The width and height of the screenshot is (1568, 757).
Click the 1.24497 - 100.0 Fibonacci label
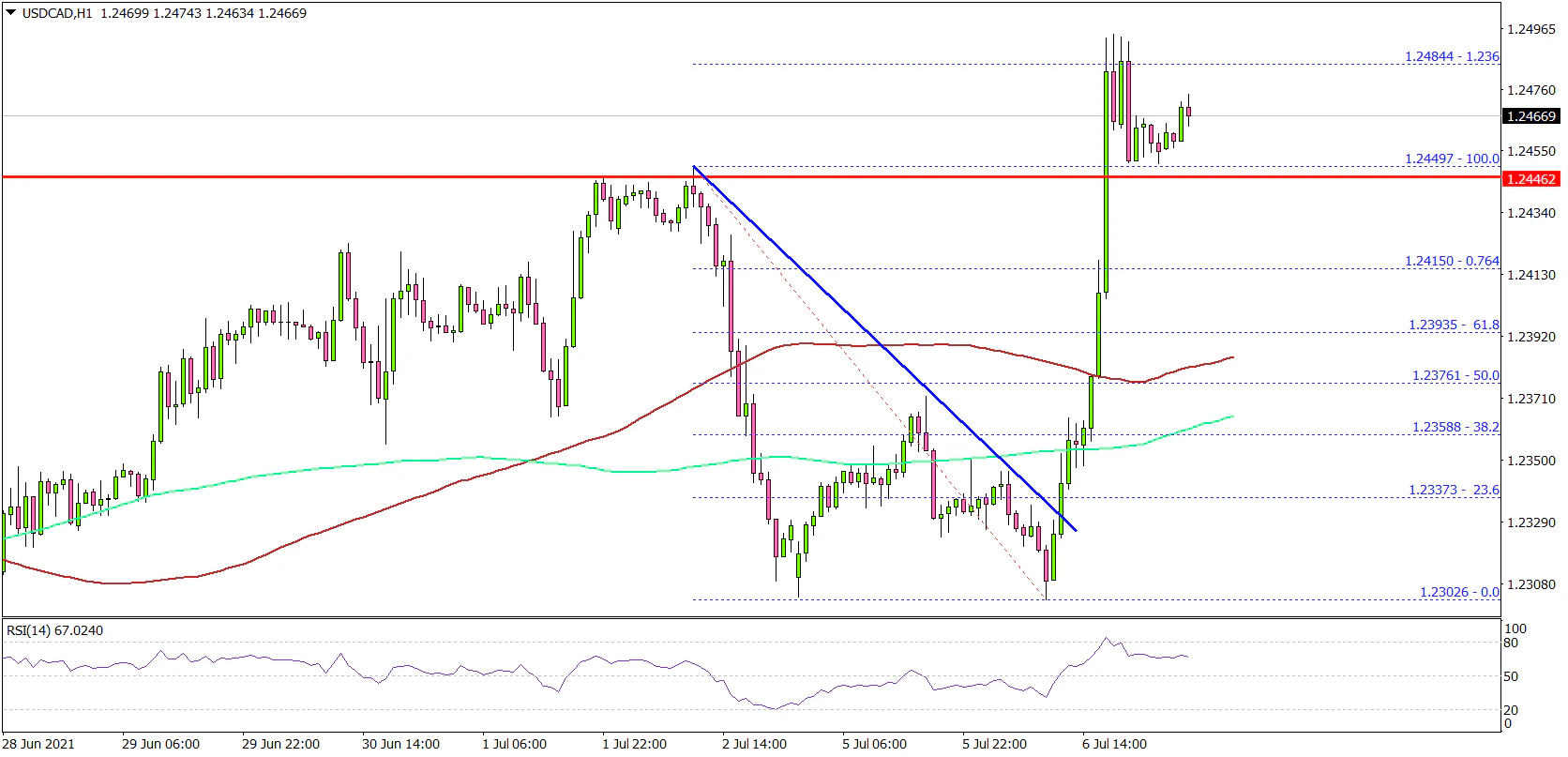click(x=1451, y=159)
